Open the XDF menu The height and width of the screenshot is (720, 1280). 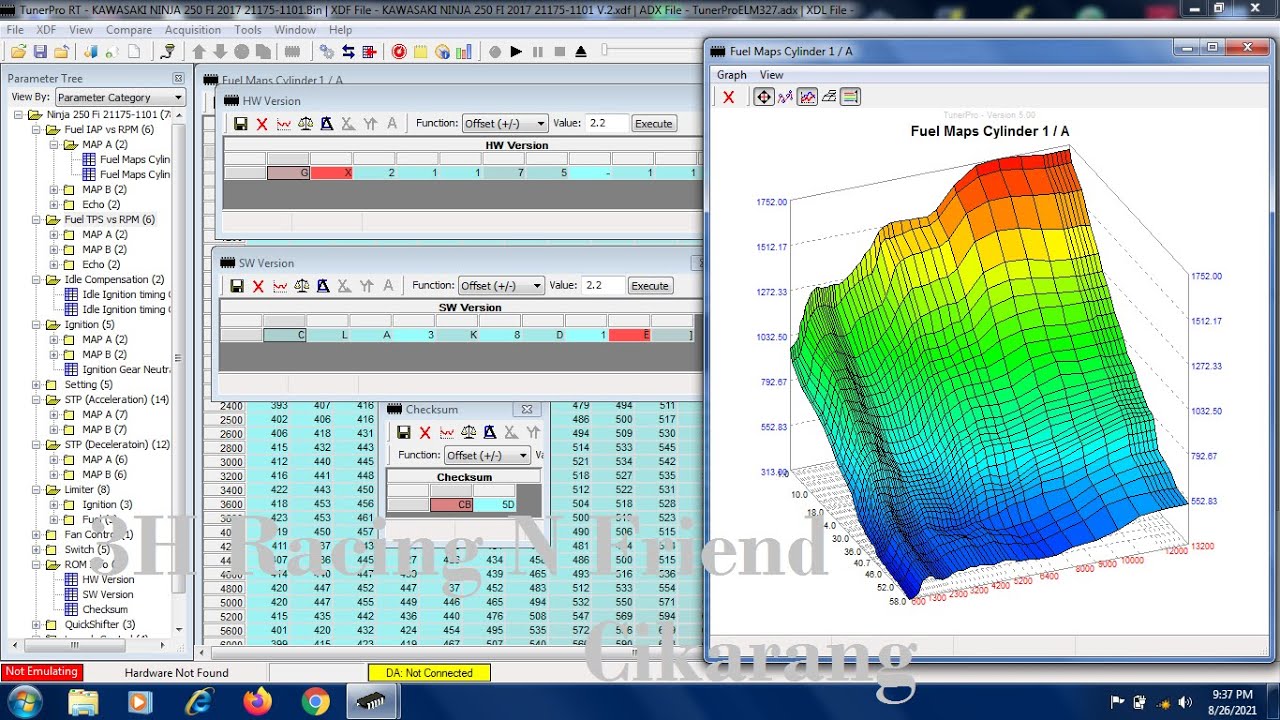[46, 30]
